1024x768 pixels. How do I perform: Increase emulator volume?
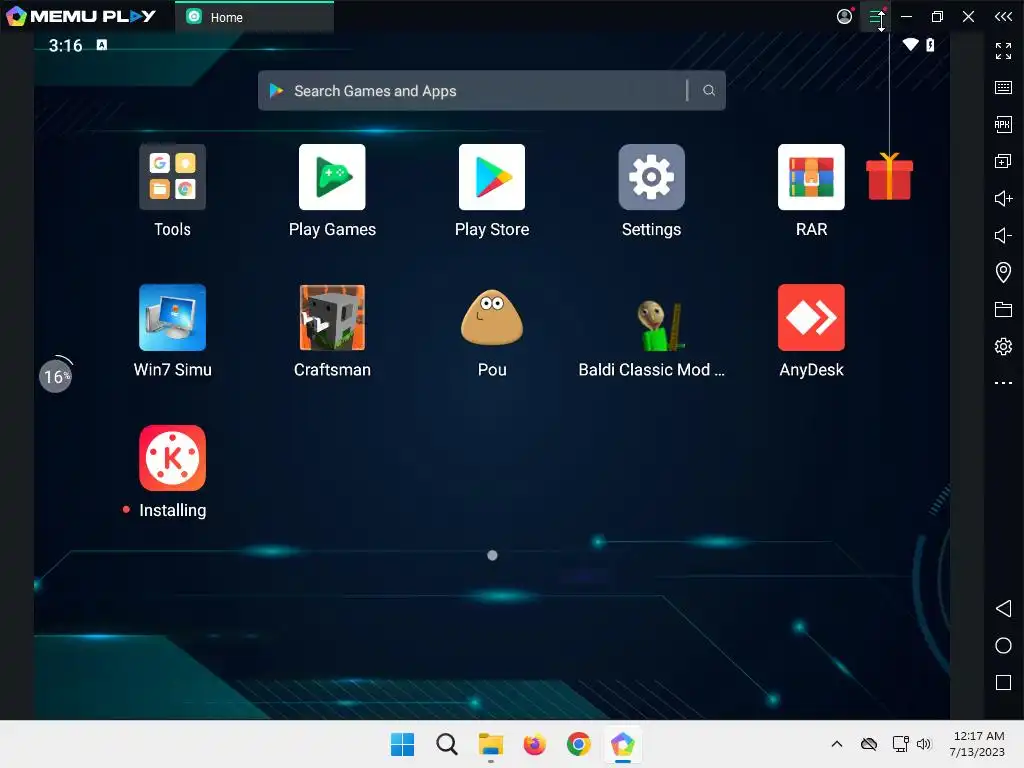[1003, 198]
